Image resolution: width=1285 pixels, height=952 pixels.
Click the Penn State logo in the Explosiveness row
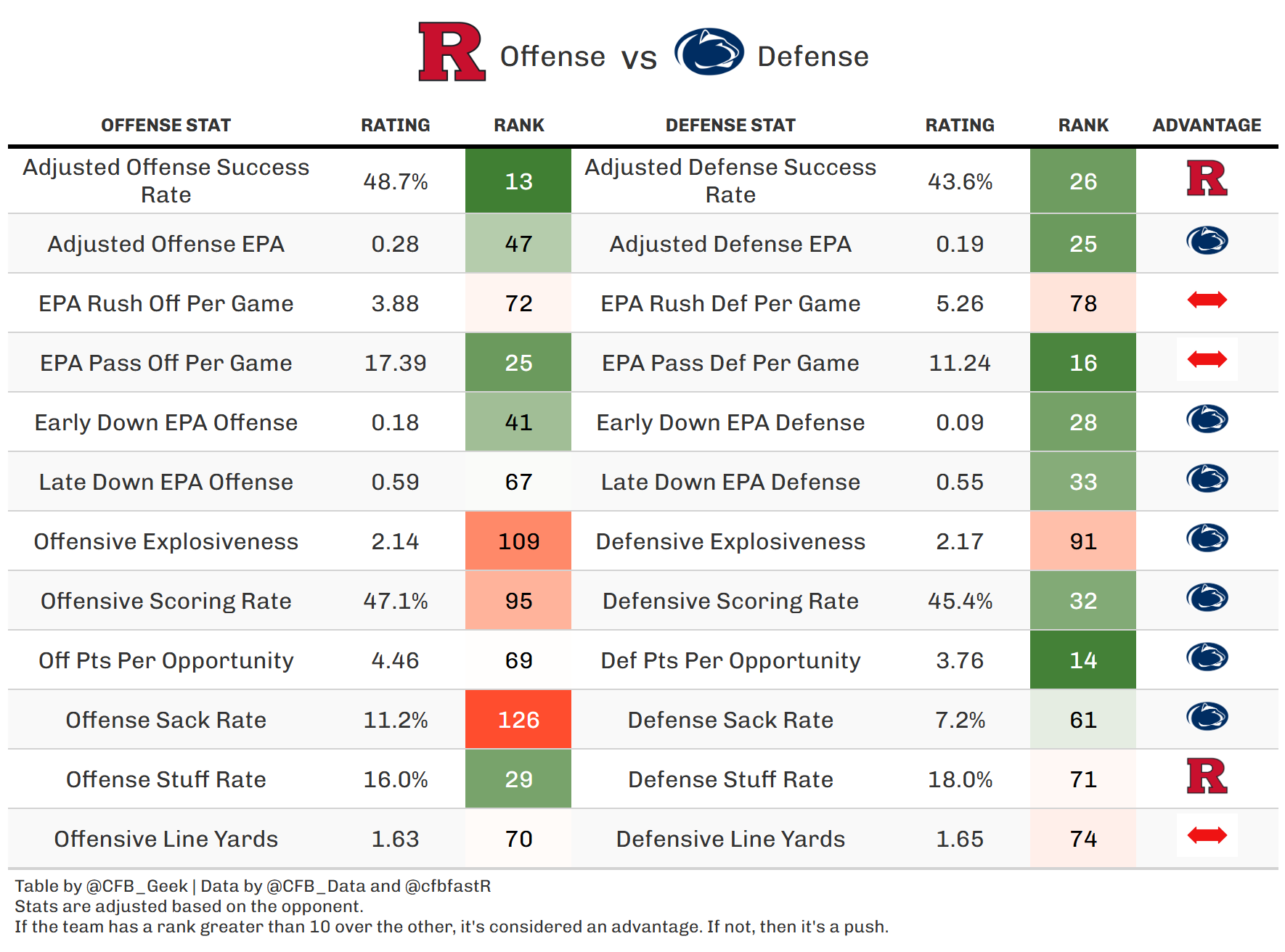pyautogui.click(x=1207, y=538)
